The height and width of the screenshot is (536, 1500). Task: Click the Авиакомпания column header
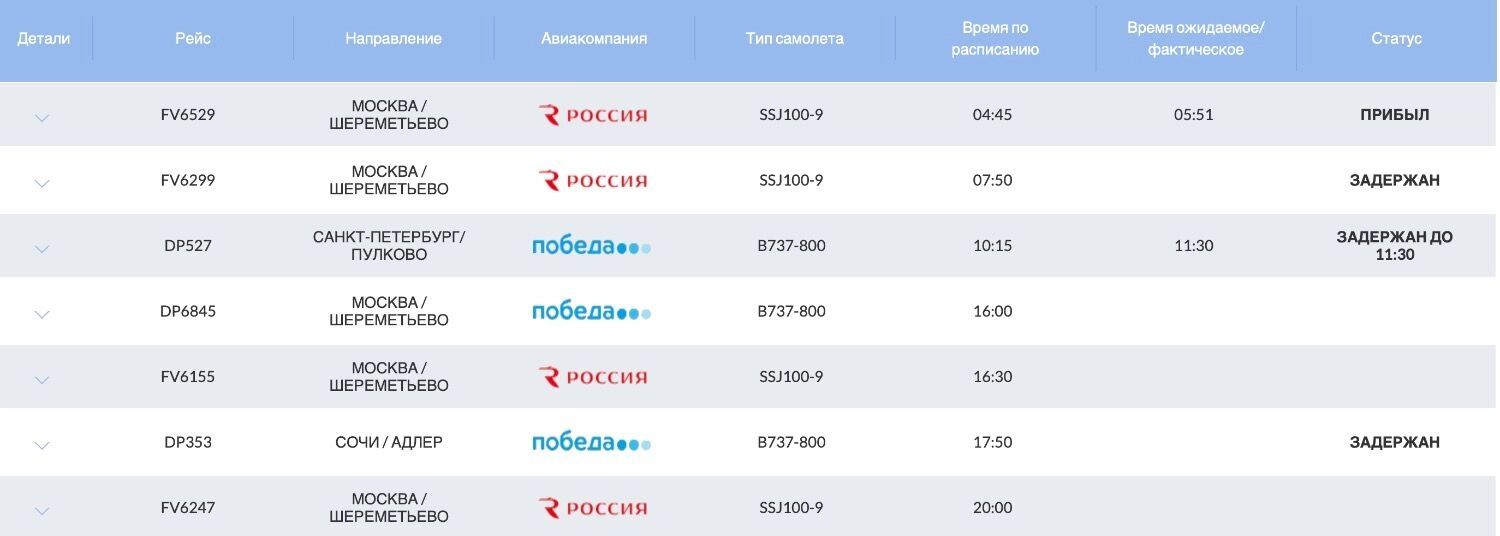(x=594, y=39)
